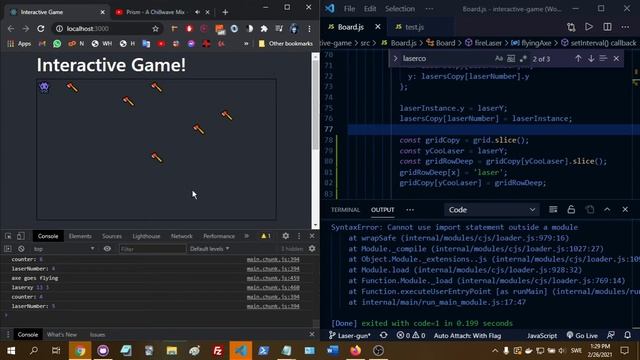Image resolution: width=640 pixels, height=360 pixels.
Task: Open main.chunk.js link for 'axe goes flying'
Action: point(273,278)
